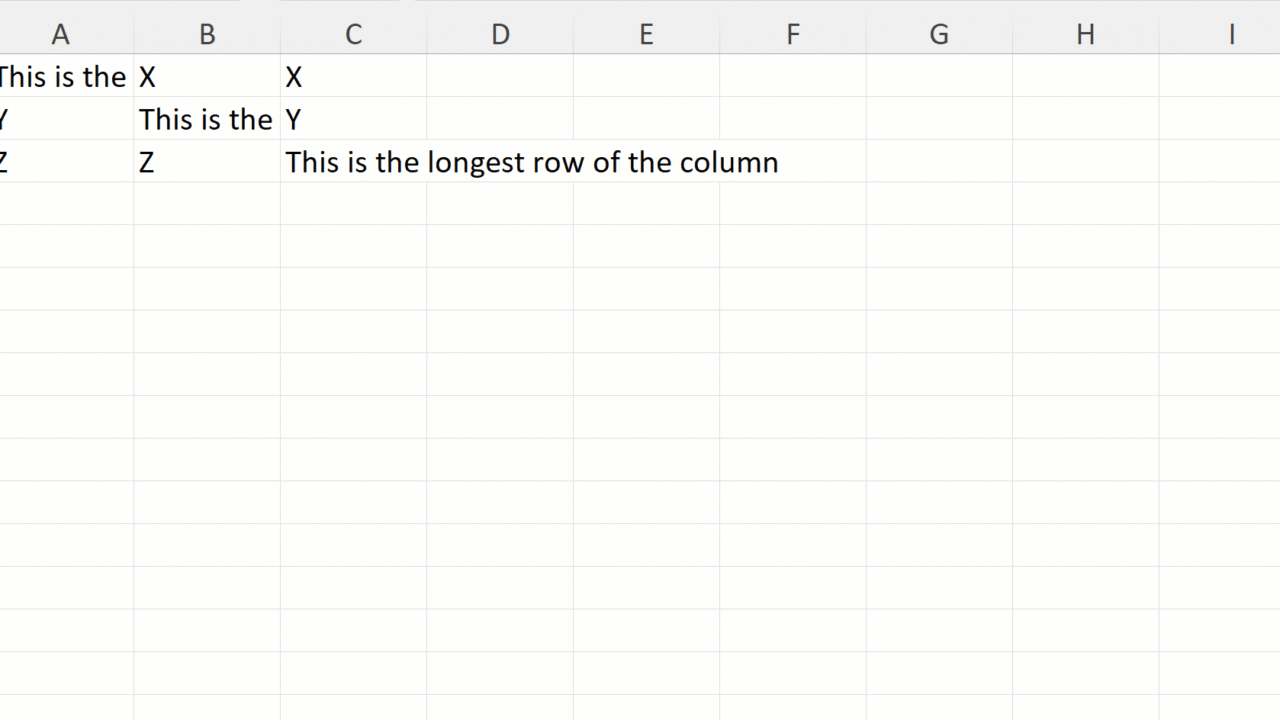The height and width of the screenshot is (720, 1280).
Task: Select the column B header
Action: pyautogui.click(x=207, y=34)
